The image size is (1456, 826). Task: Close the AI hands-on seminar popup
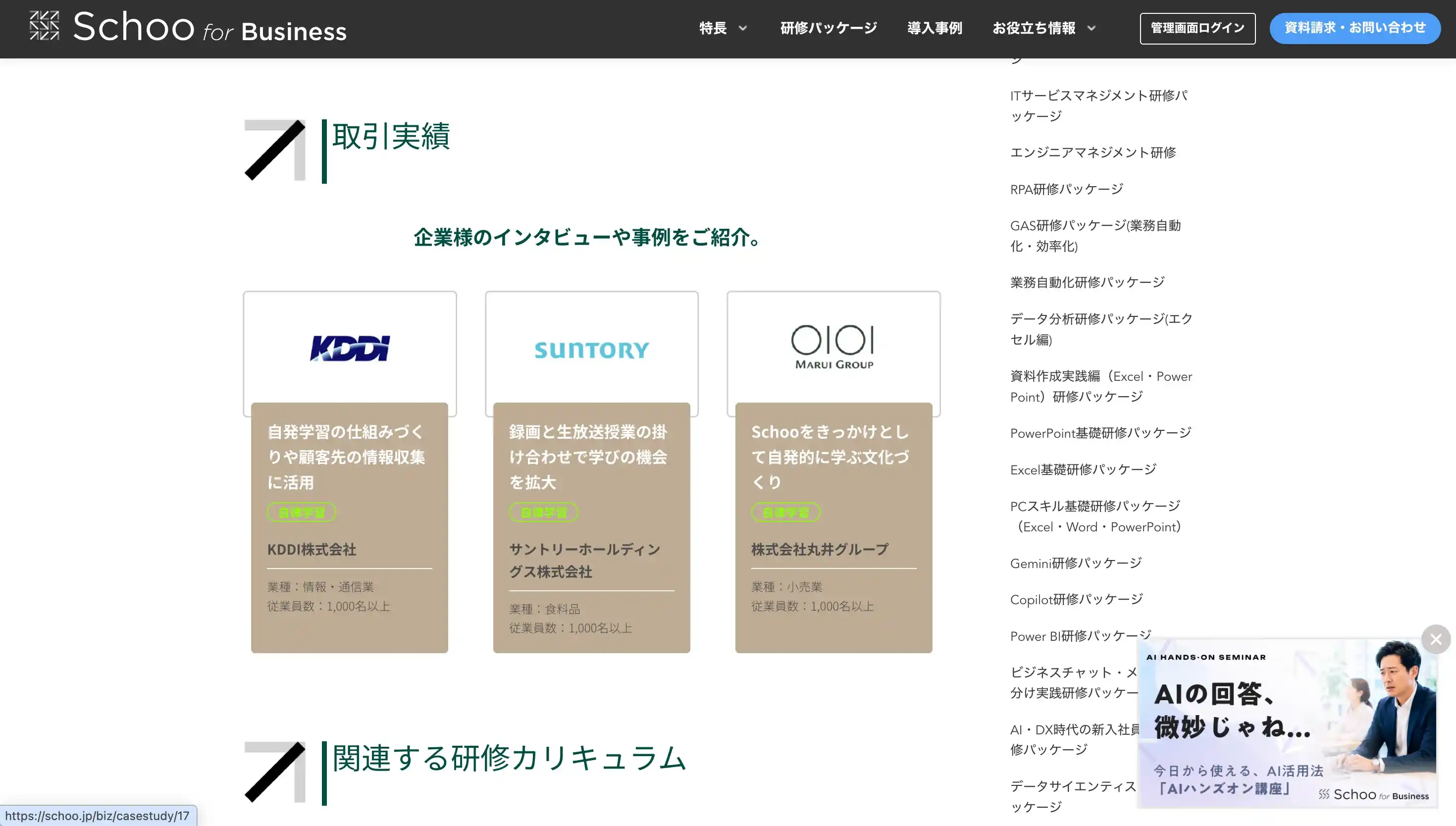(1436, 639)
